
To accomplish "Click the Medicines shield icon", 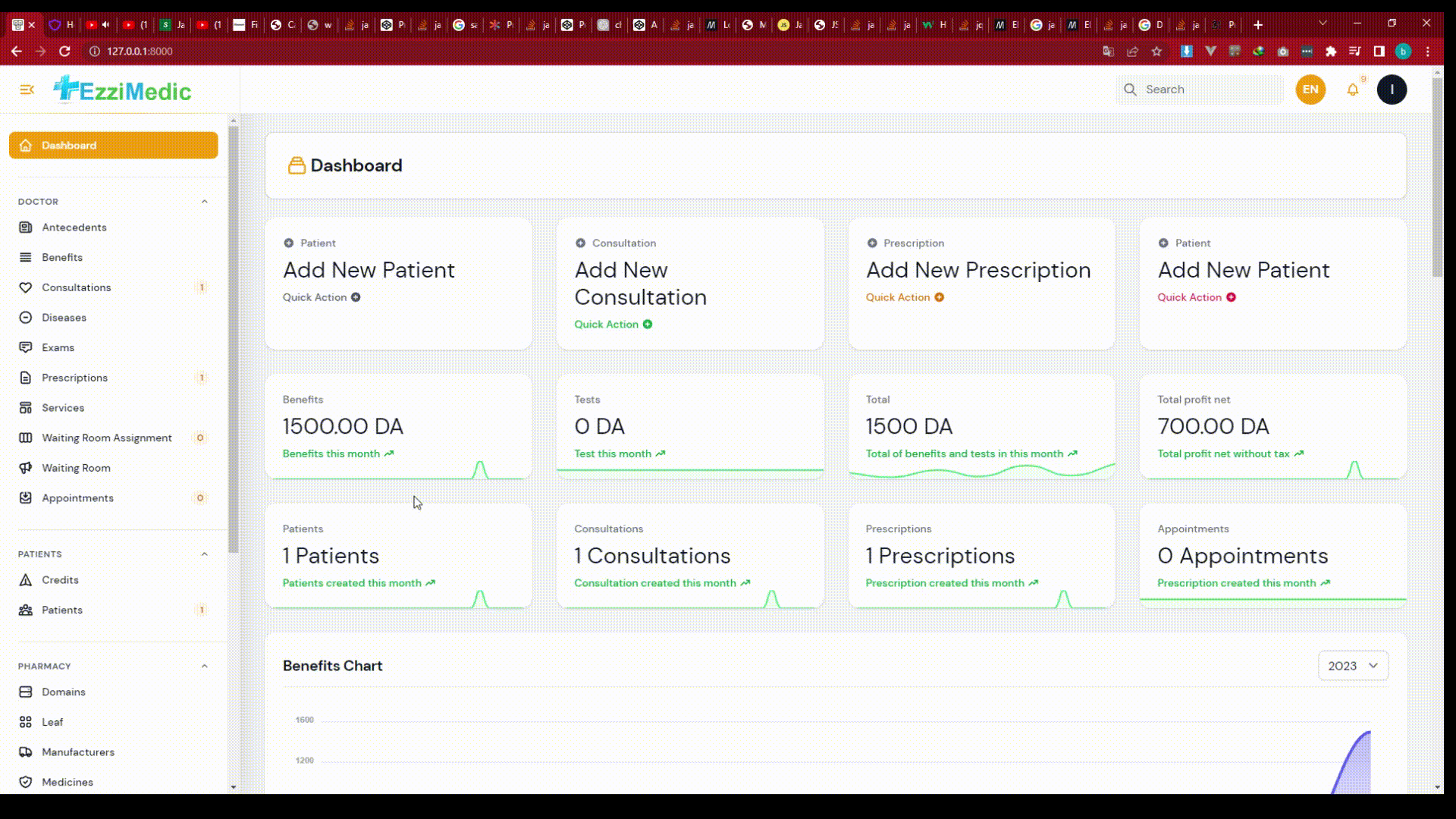I will click(x=26, y=782).
